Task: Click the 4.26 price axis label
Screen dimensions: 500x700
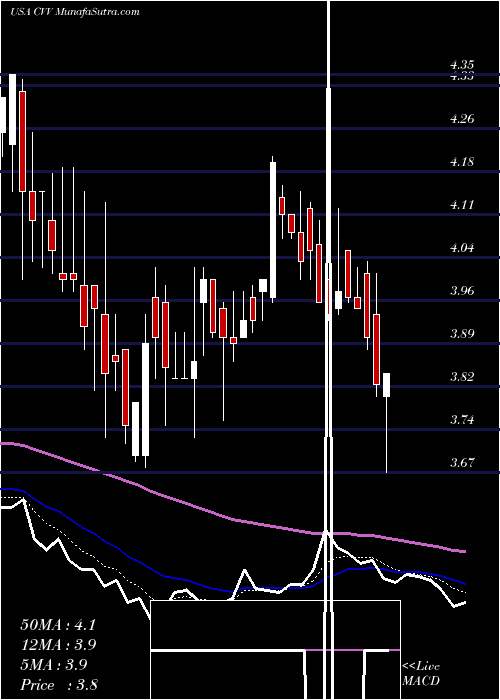Action: (x=462, y=119)
